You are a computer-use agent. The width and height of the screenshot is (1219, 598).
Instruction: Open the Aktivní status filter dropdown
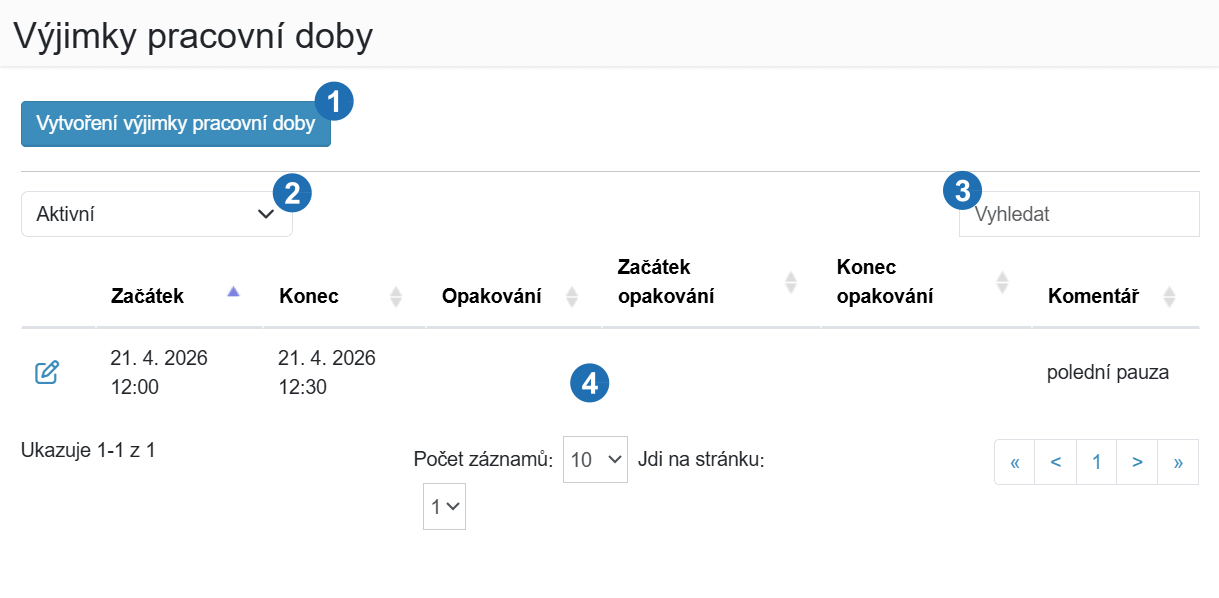tap(157, 214)
